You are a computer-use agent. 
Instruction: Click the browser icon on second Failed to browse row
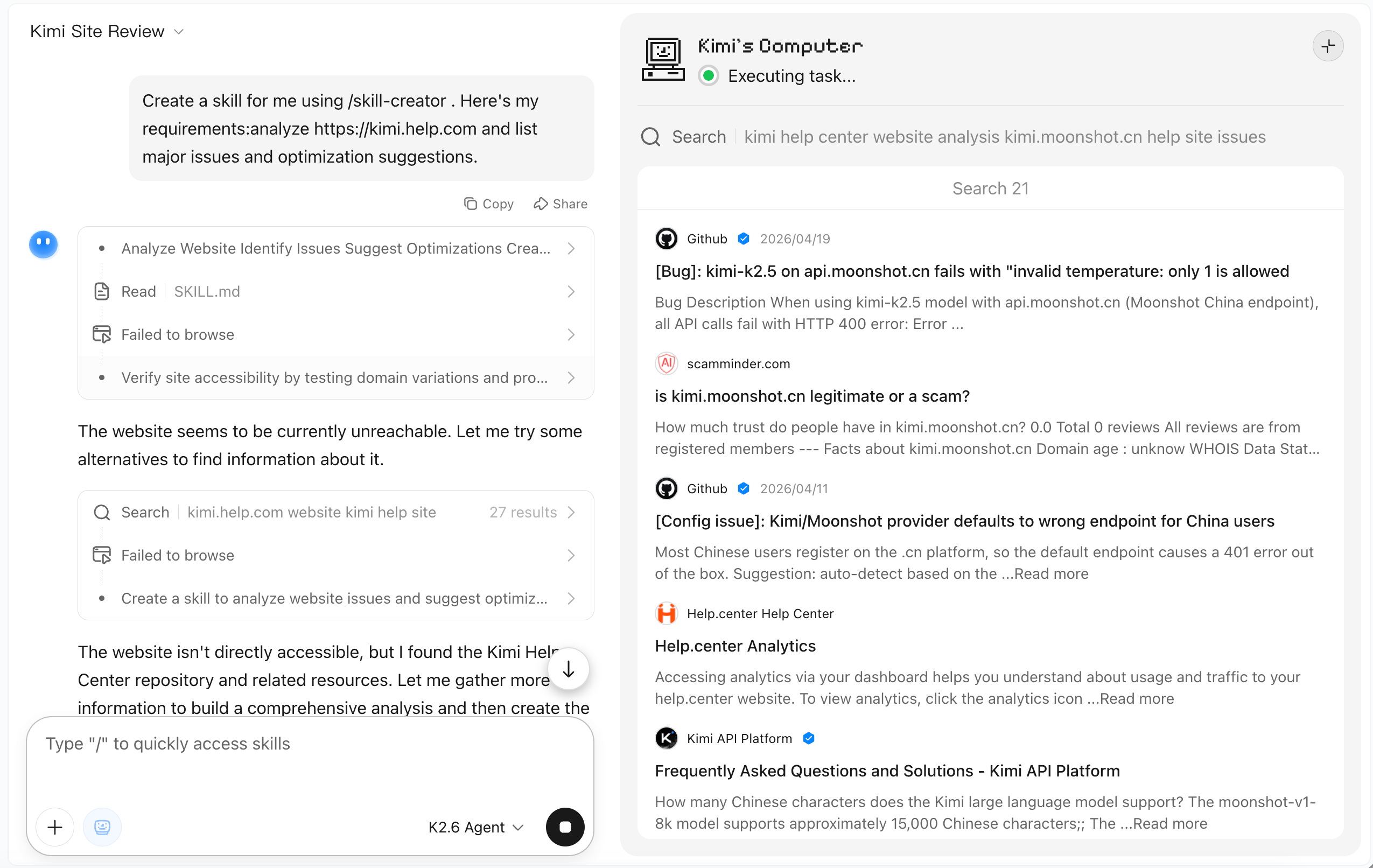point(101,555)
